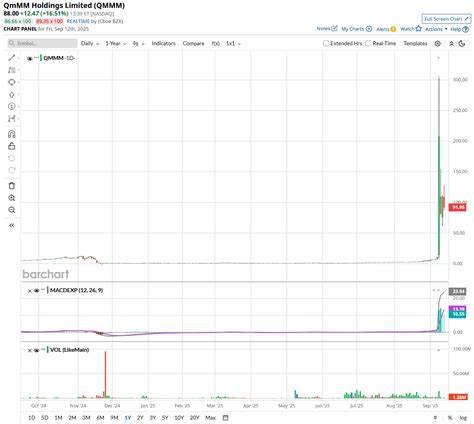
Task: Remove the MACDEXP indicator pane
Action: pos(30,291)
